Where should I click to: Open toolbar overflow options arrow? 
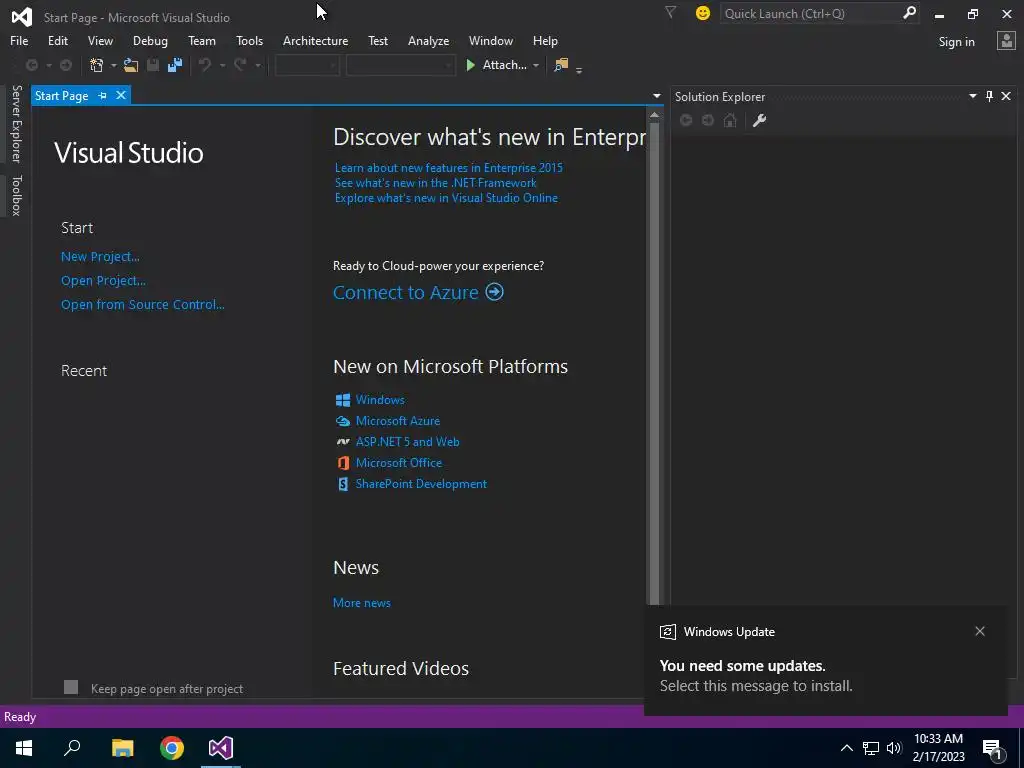pyautogui.click(x=579, y=69)
